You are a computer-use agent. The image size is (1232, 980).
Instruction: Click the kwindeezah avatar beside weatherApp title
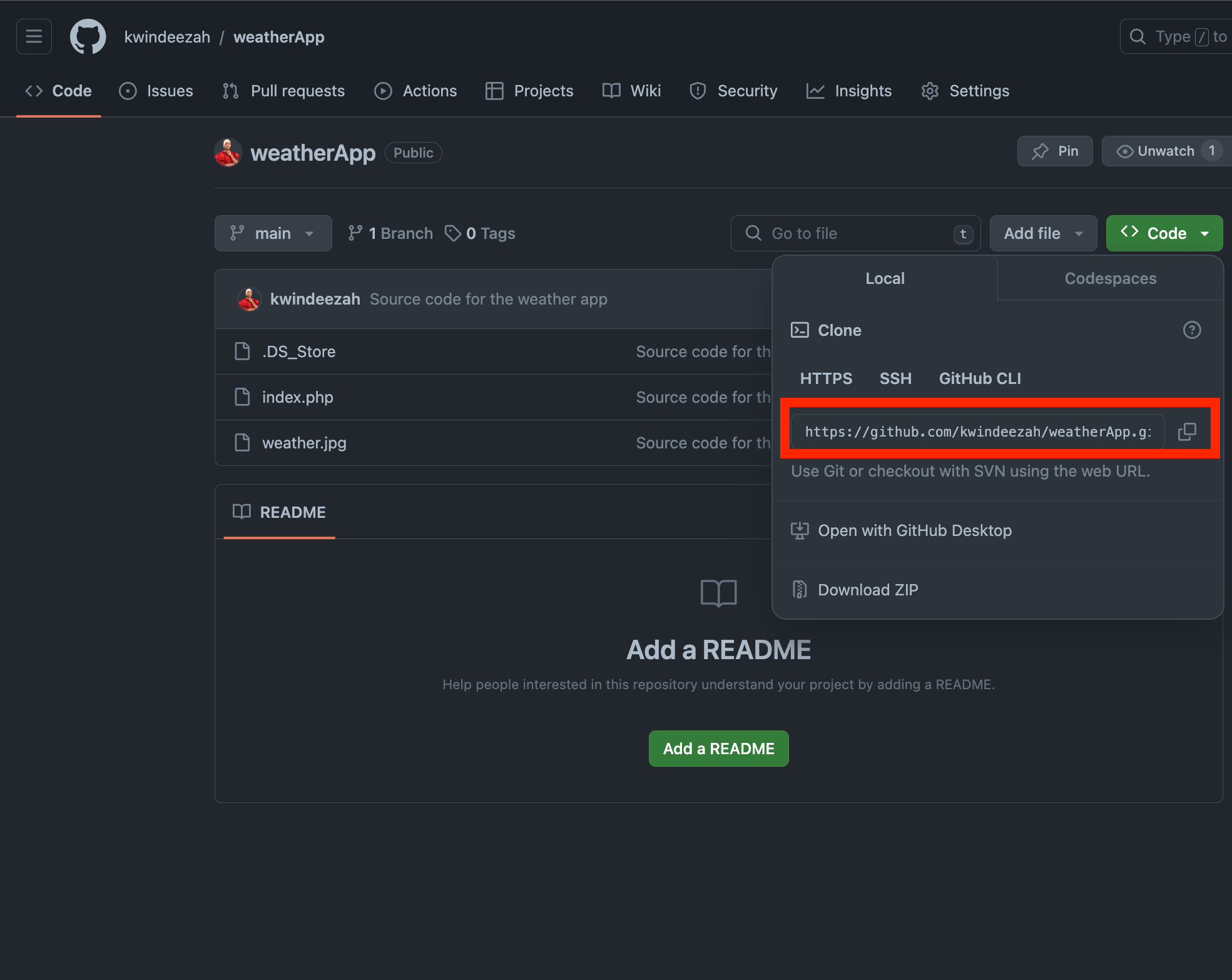point(228,153)
